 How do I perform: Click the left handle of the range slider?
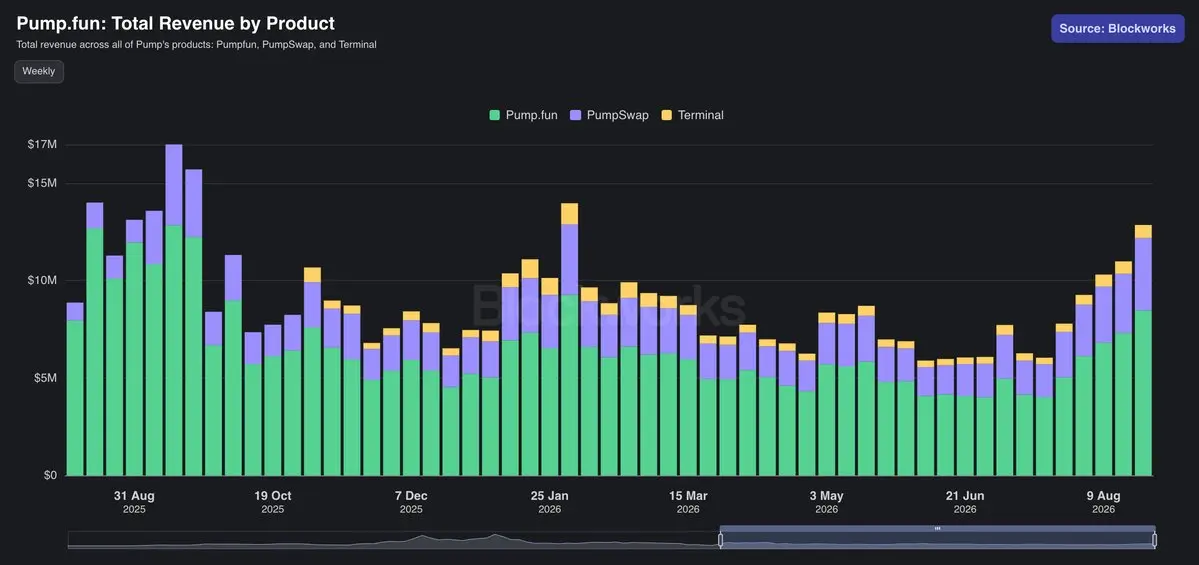click(720, 541)
